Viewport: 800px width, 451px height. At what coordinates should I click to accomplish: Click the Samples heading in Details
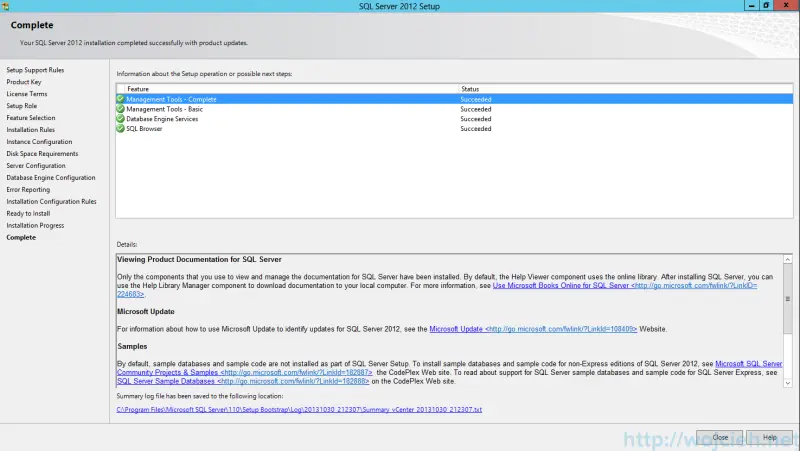click(x=132, y=346)
